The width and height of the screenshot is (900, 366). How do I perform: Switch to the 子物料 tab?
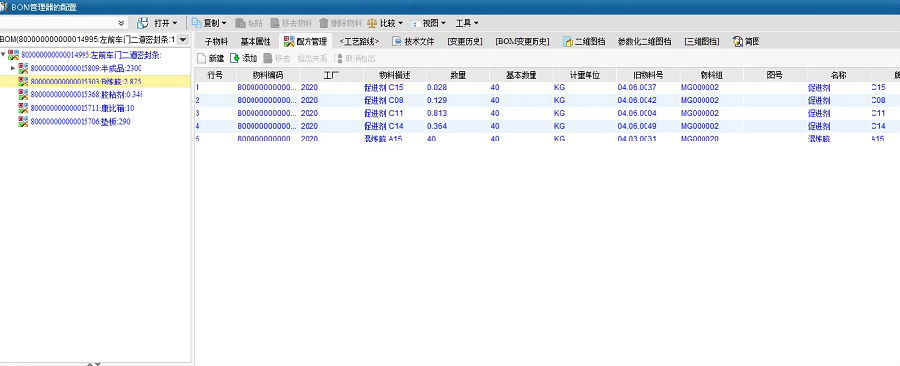point(216,41)
